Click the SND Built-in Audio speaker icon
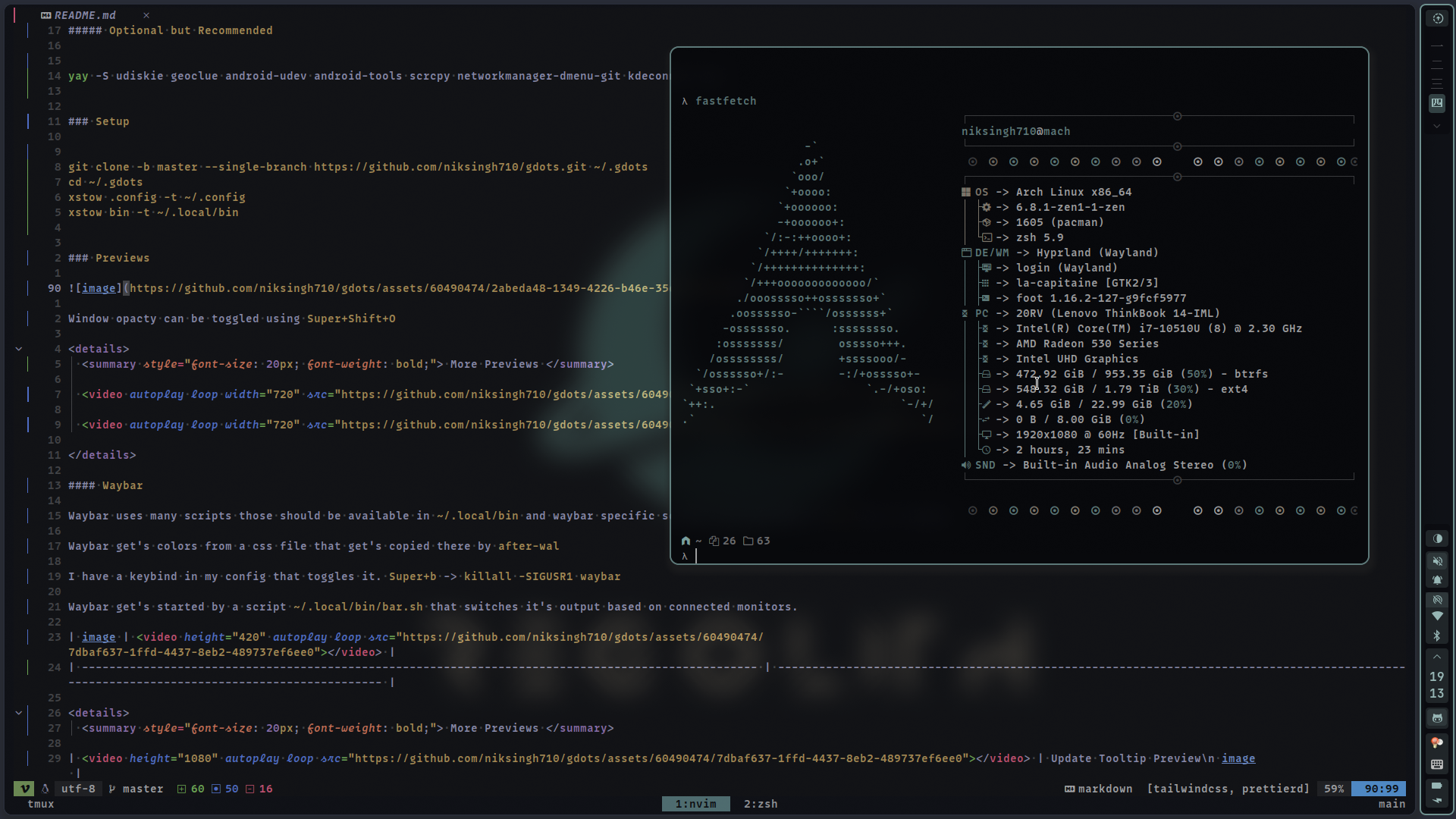Viewport: 1456px width, 819px height. coord(966,465)
